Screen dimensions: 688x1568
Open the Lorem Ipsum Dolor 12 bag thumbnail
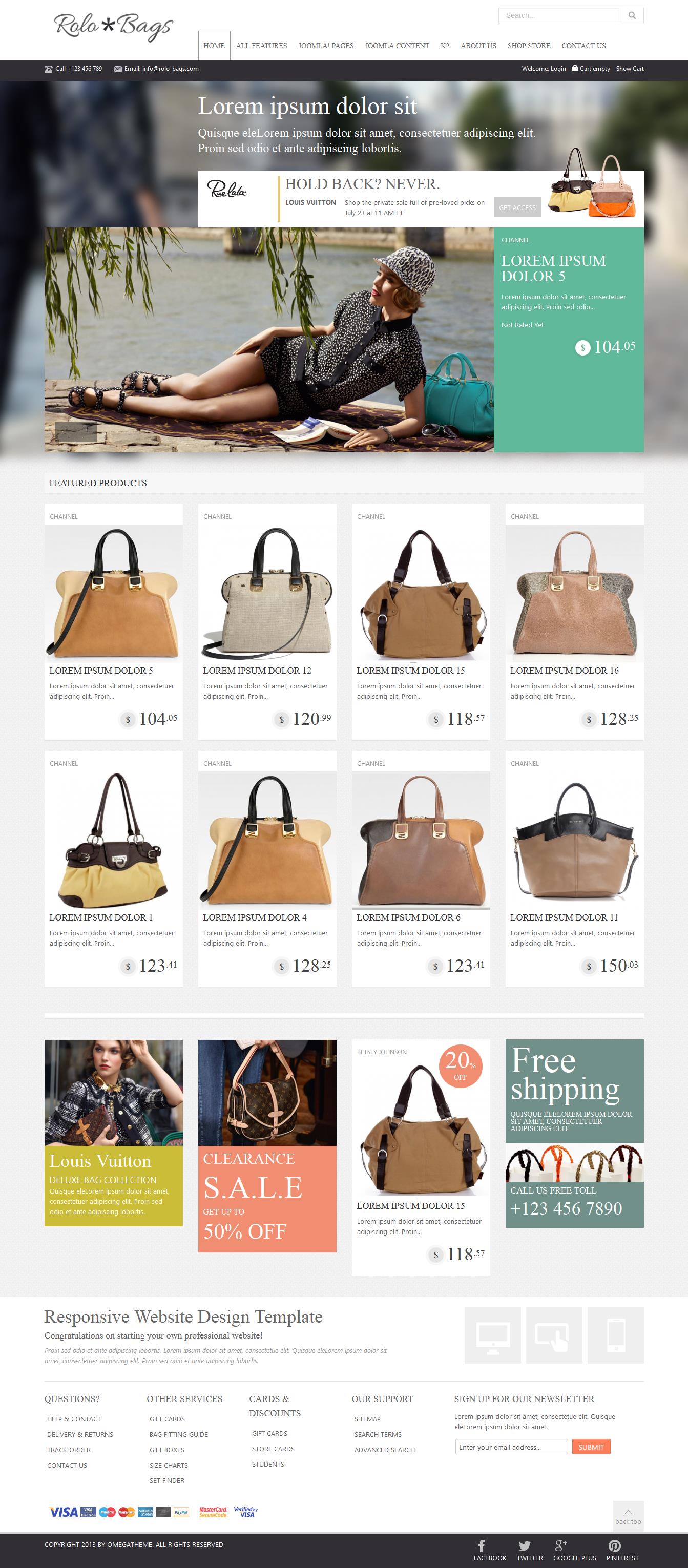click(x=267, y=593)
